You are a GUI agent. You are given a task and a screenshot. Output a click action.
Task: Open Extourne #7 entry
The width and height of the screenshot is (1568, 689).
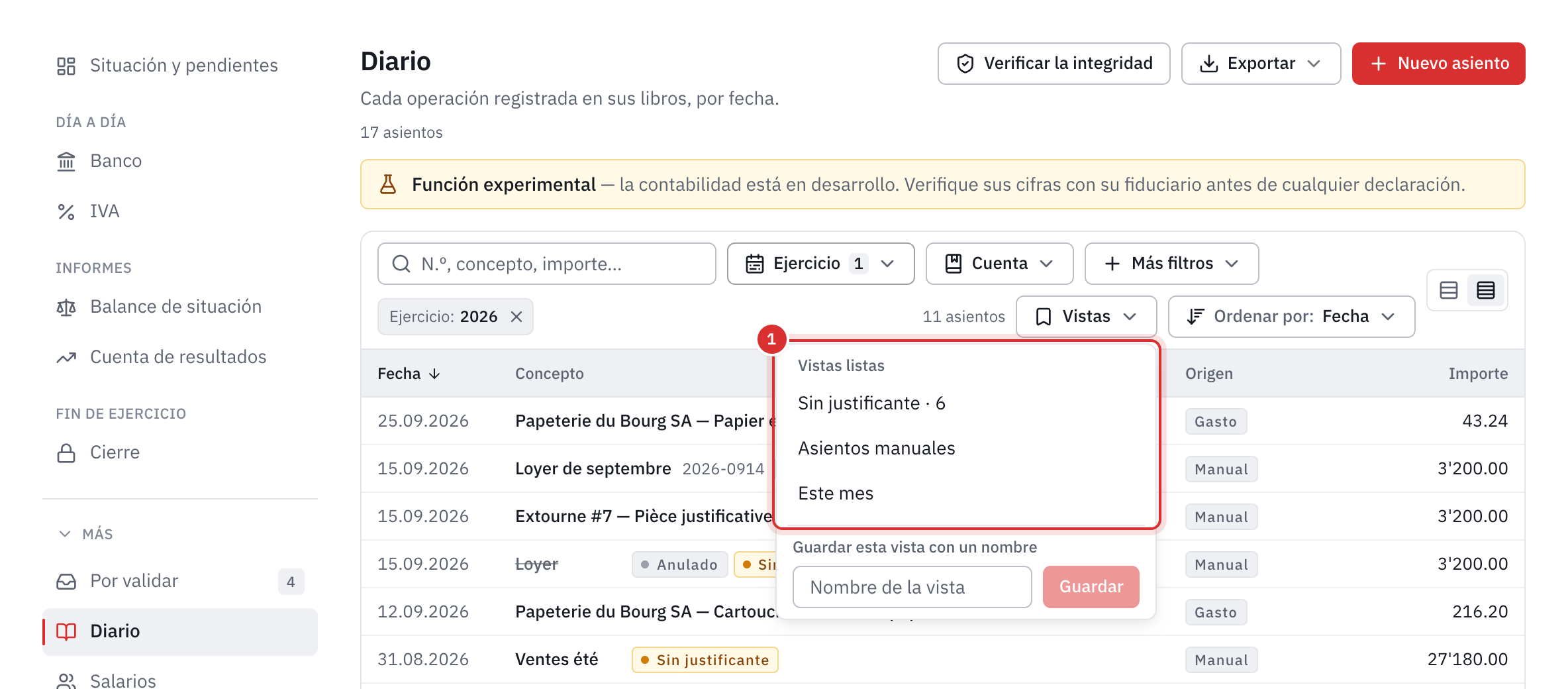(943, 516)
